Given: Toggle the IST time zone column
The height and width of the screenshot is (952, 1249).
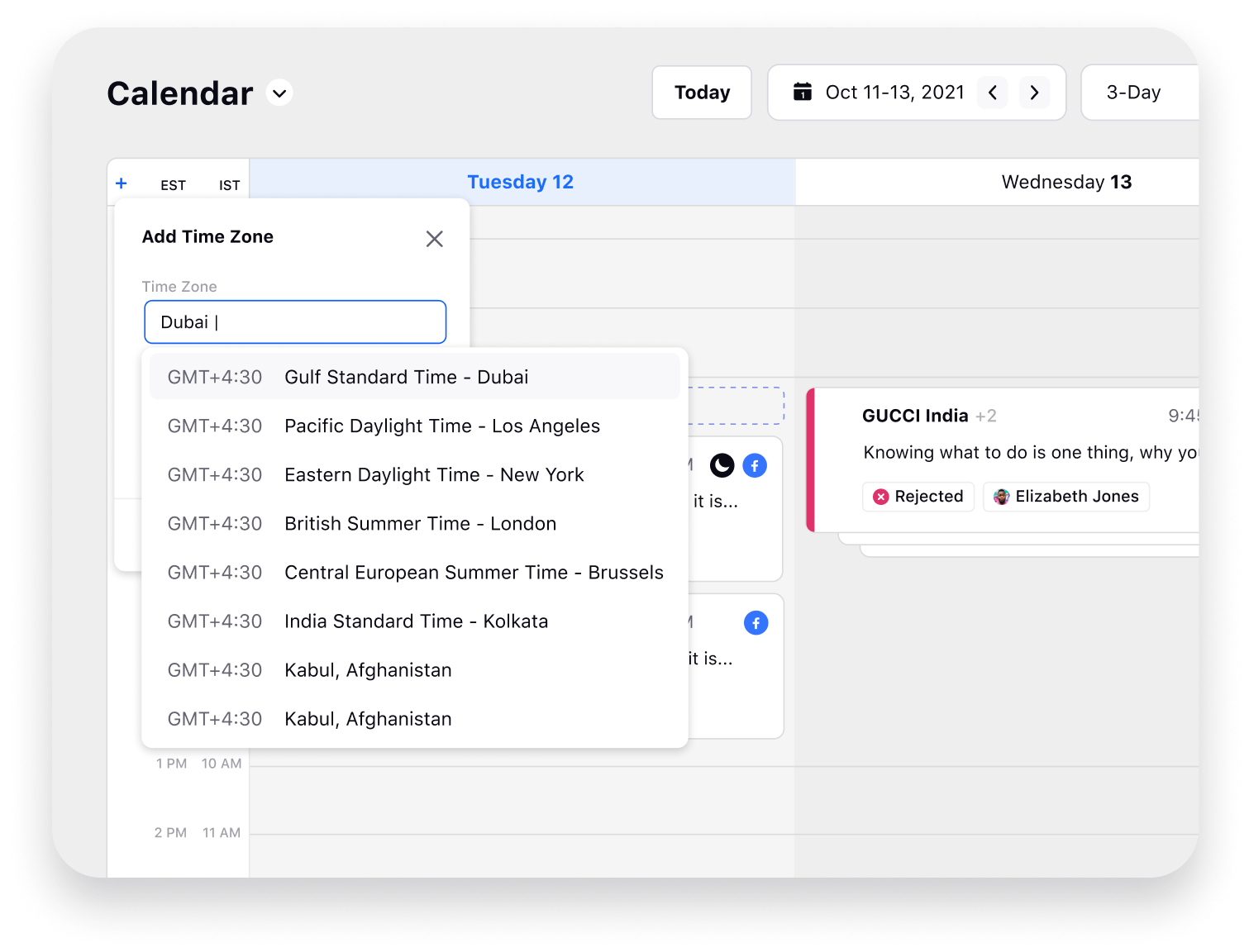Looking at the screenshot, I should [229, 185].
